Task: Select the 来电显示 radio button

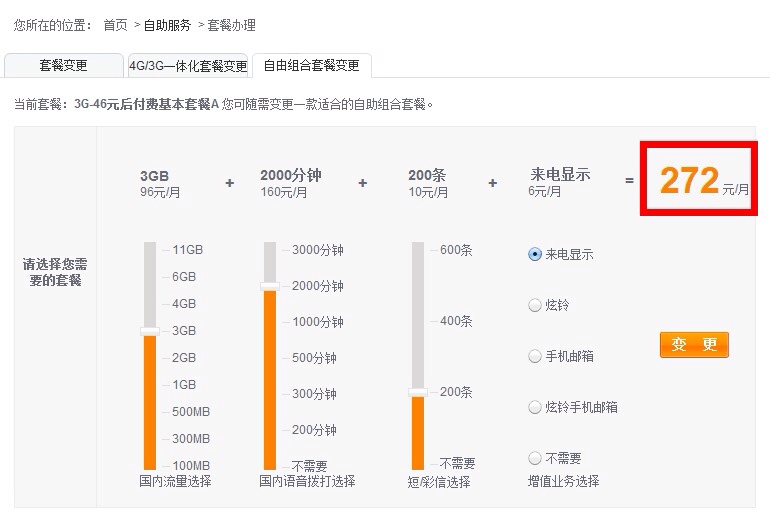Action: click(x=535, y=254)
